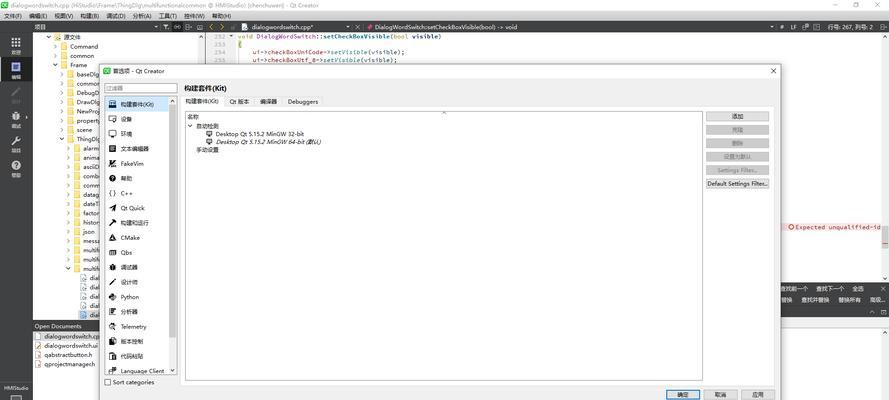Image resolution: width=889 pixels, height=400 pixels.
Task: Click the LF line-ending indicator in the editor toolbar
Action: [794, 27]
